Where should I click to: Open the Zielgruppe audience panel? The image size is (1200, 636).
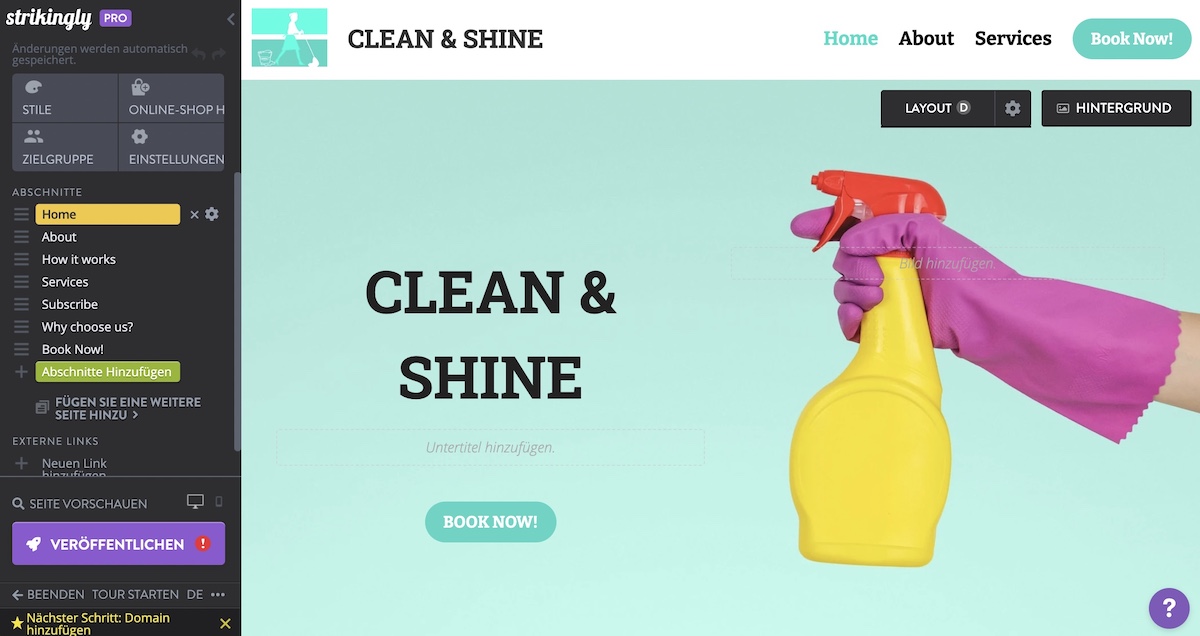tap(65, 147)
